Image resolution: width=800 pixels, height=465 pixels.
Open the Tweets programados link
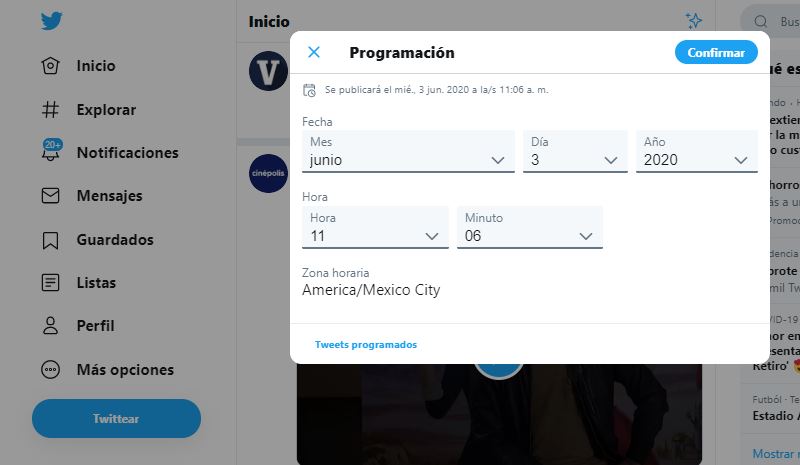(366, 345)
